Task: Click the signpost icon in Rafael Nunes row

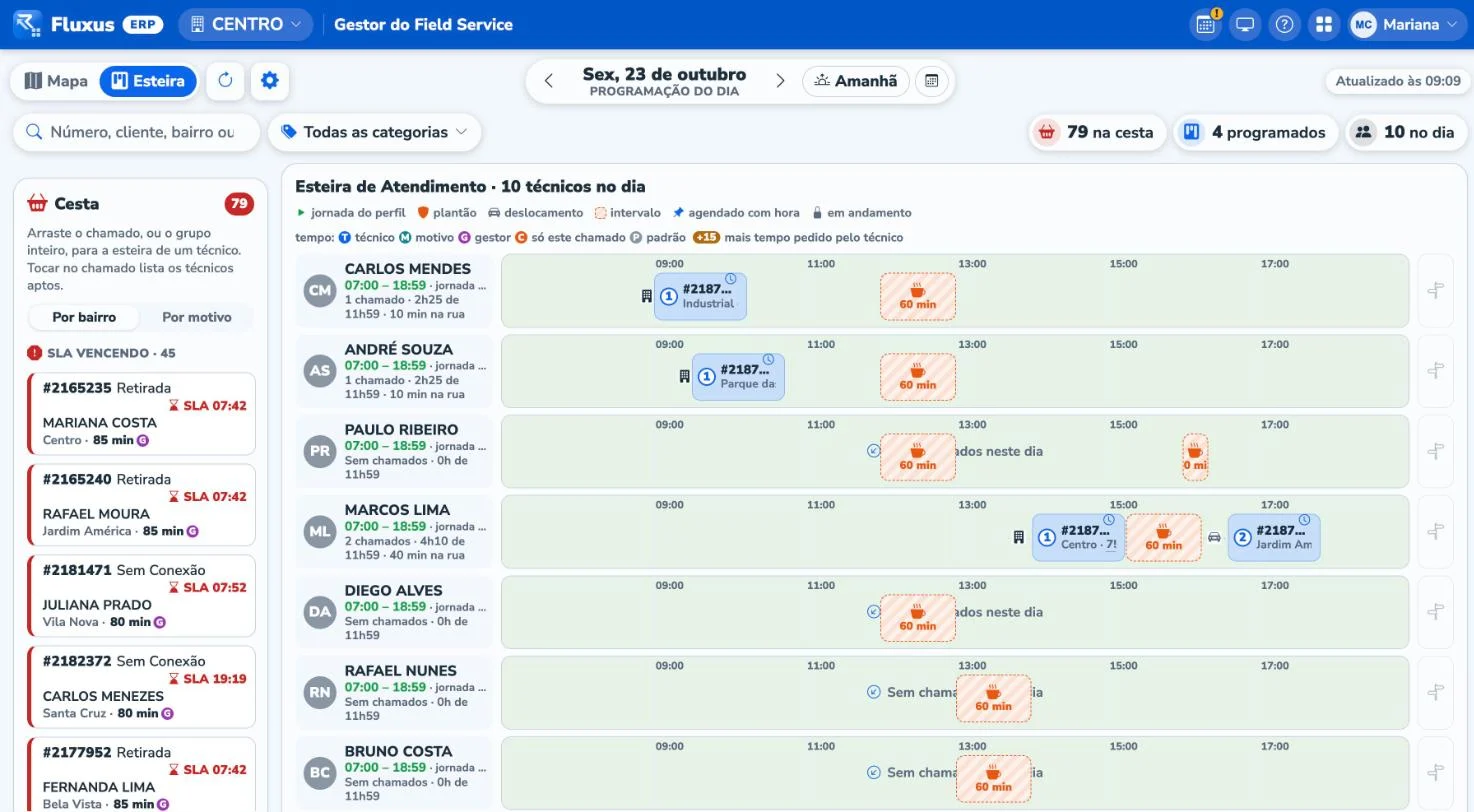Action: tap(1436, 692)
